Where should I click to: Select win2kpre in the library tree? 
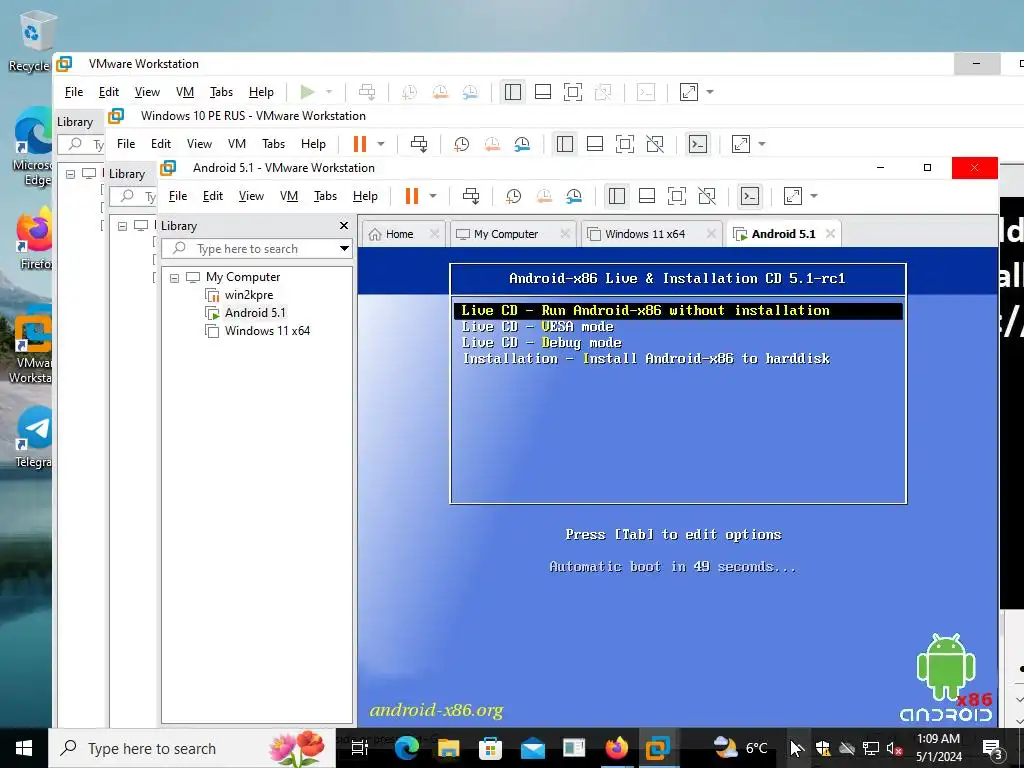tap(249, 295)
